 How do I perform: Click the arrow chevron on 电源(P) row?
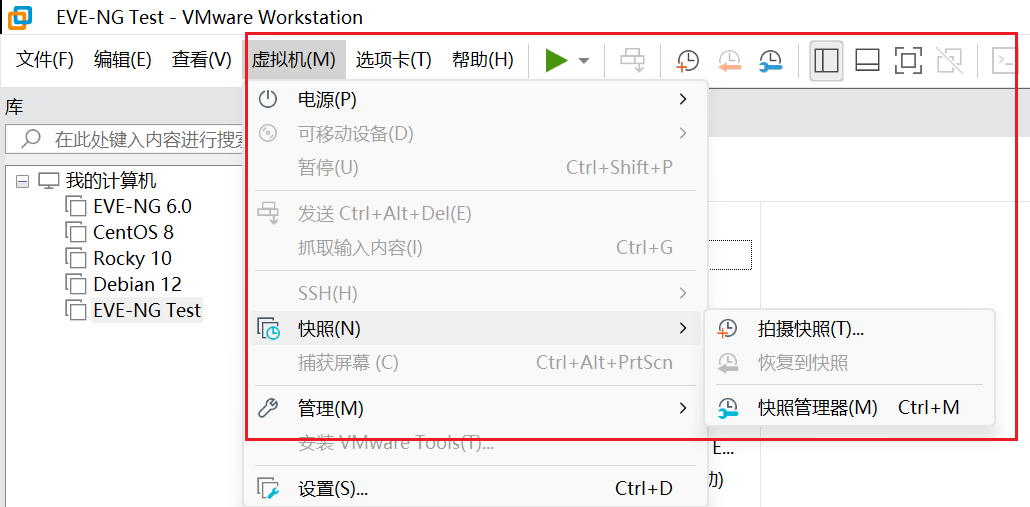coord(683,99)
